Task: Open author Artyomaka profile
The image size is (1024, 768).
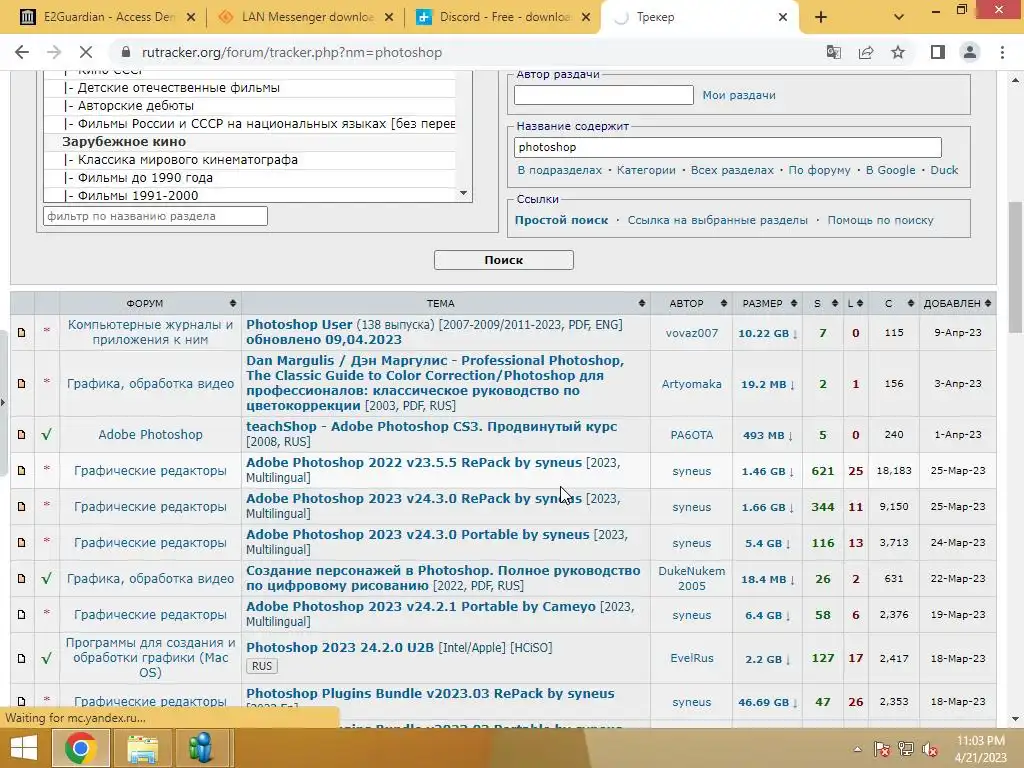Action: pyautogui.click(x=692, y=384)
